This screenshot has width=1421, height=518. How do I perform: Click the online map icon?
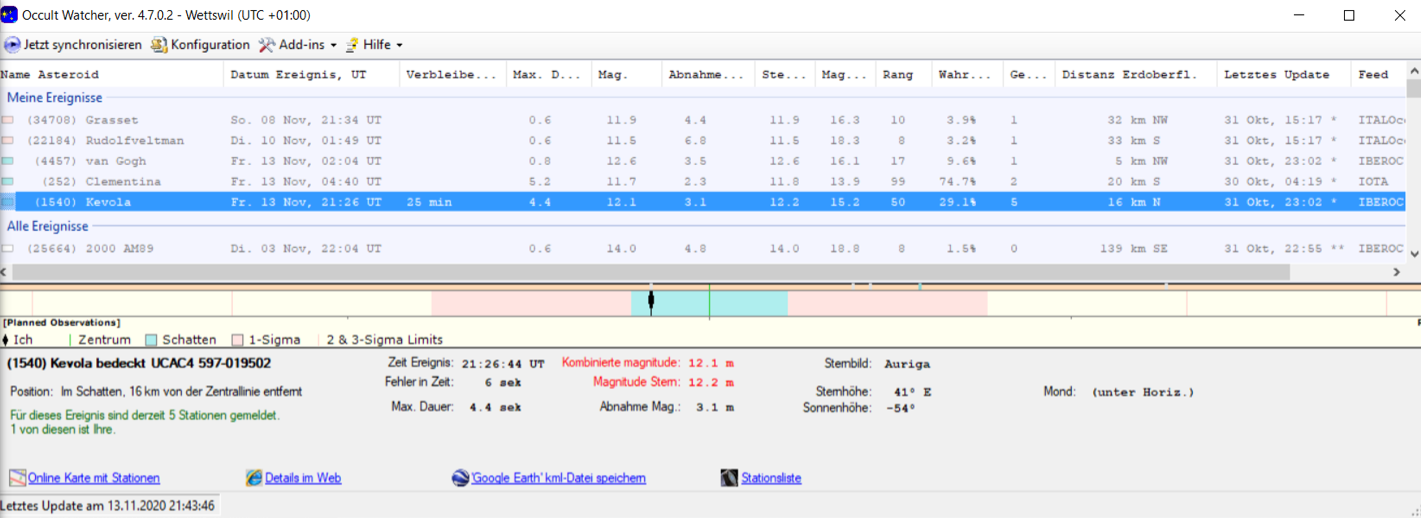click(17, 478)
